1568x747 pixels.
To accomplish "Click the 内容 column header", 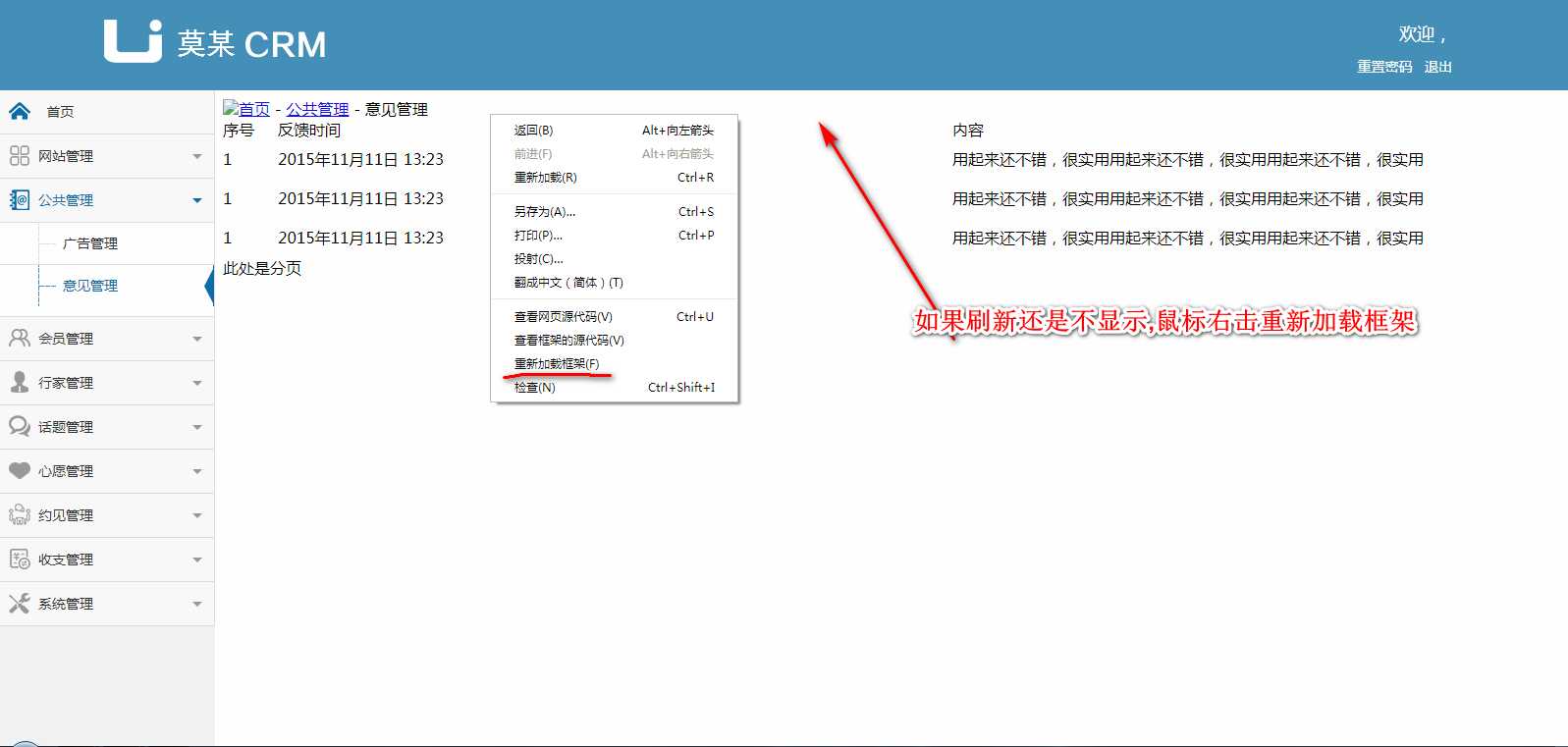I will (x=968, y=130).
